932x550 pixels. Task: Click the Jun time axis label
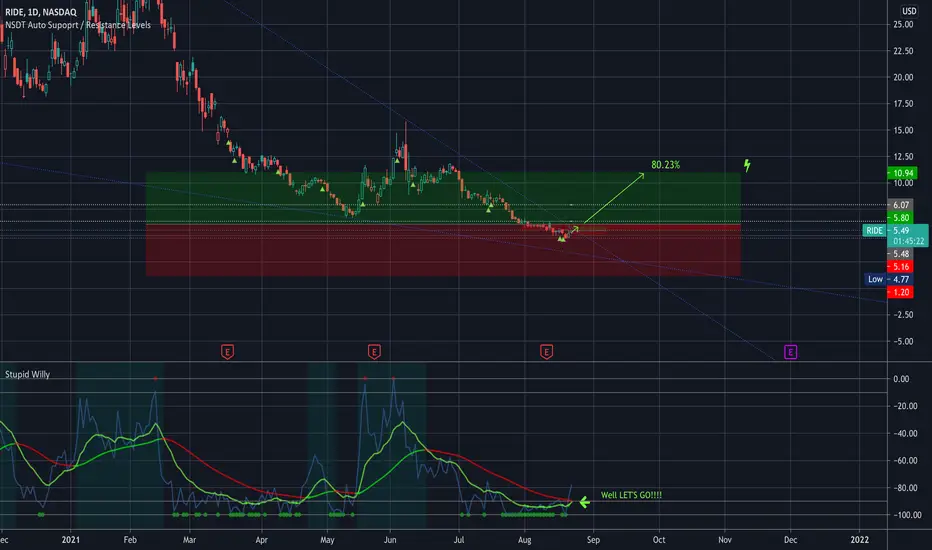[390, 540]
